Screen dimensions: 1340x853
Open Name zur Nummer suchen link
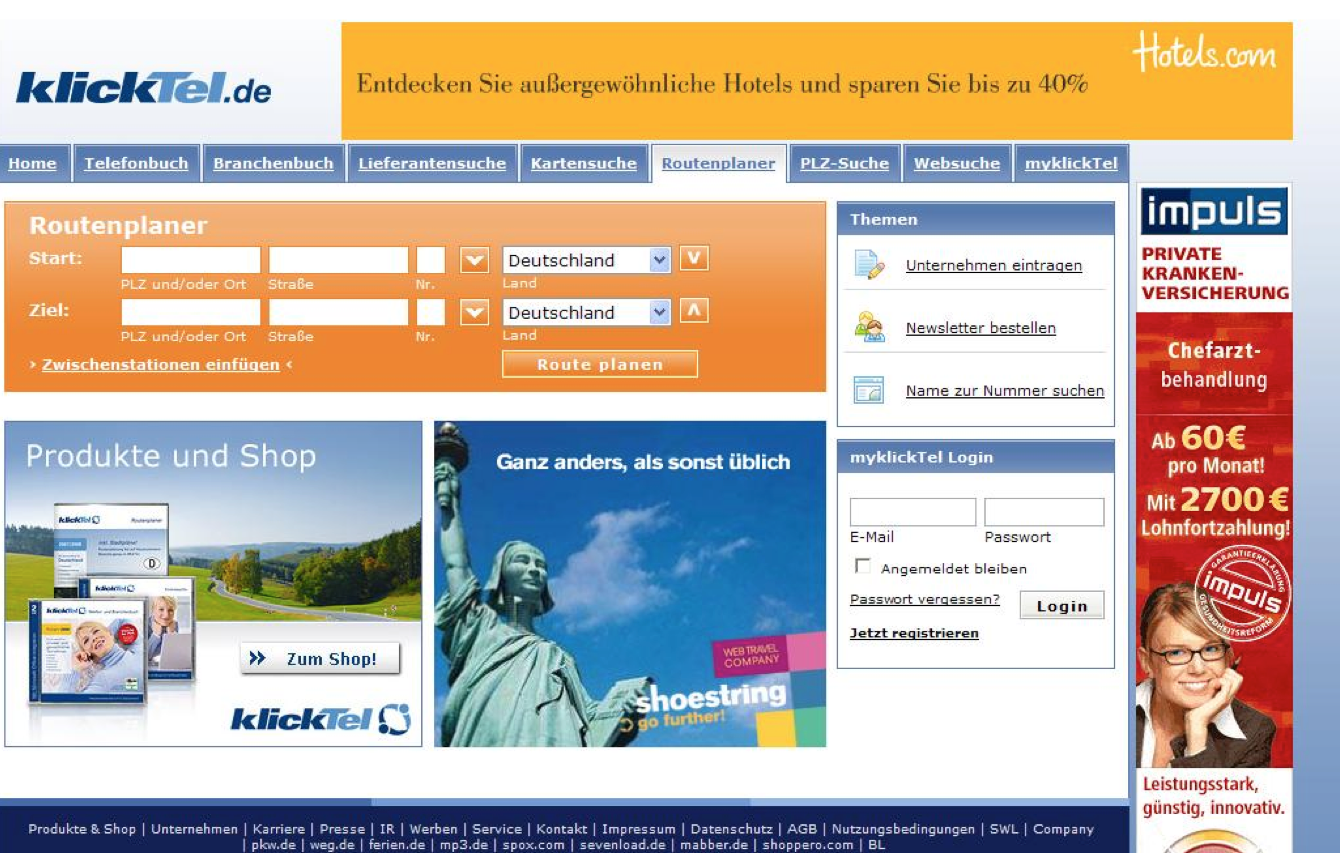pyautogui.click(x=1005, y=391)
